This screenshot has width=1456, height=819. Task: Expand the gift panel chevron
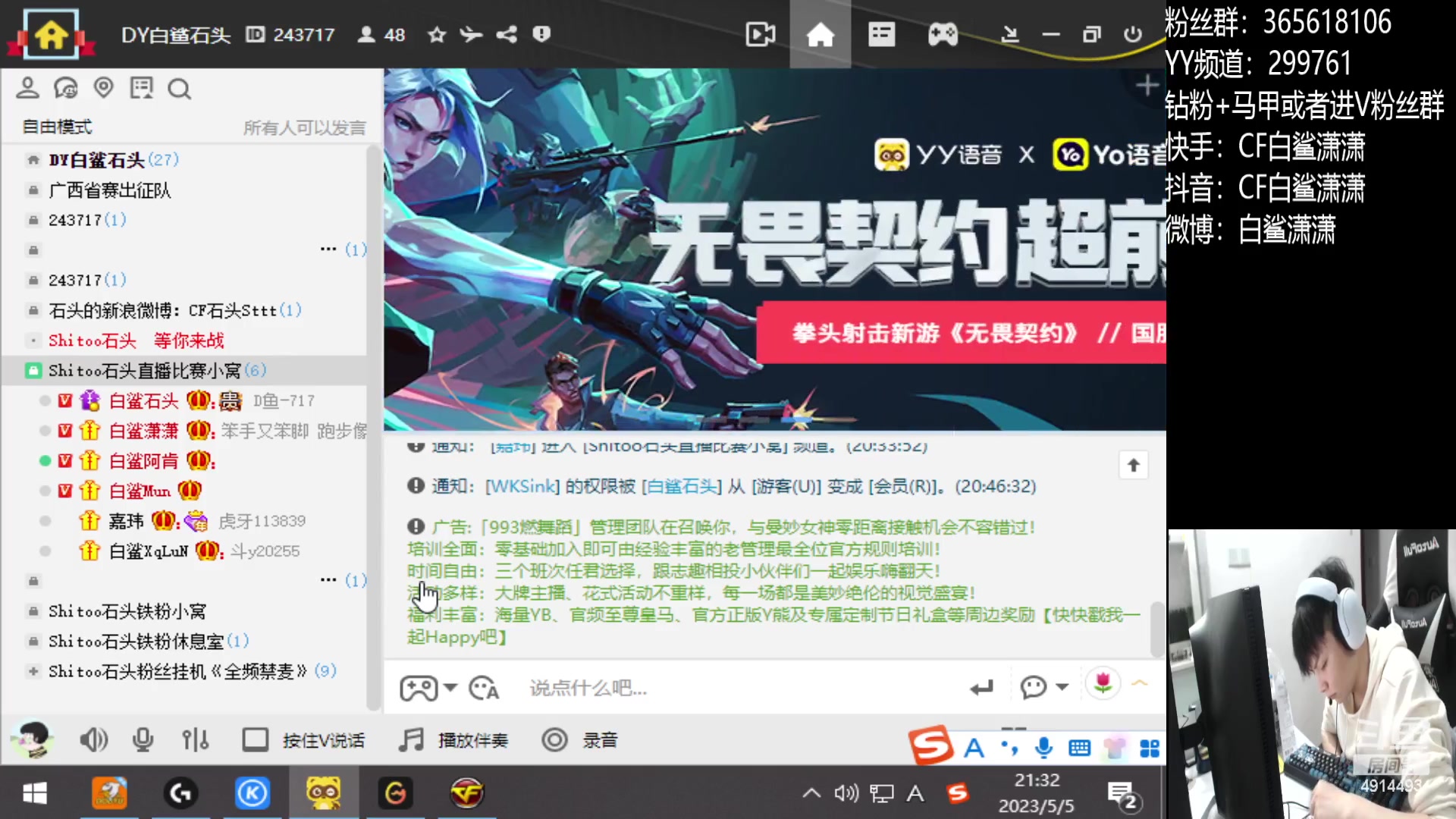1140,683
